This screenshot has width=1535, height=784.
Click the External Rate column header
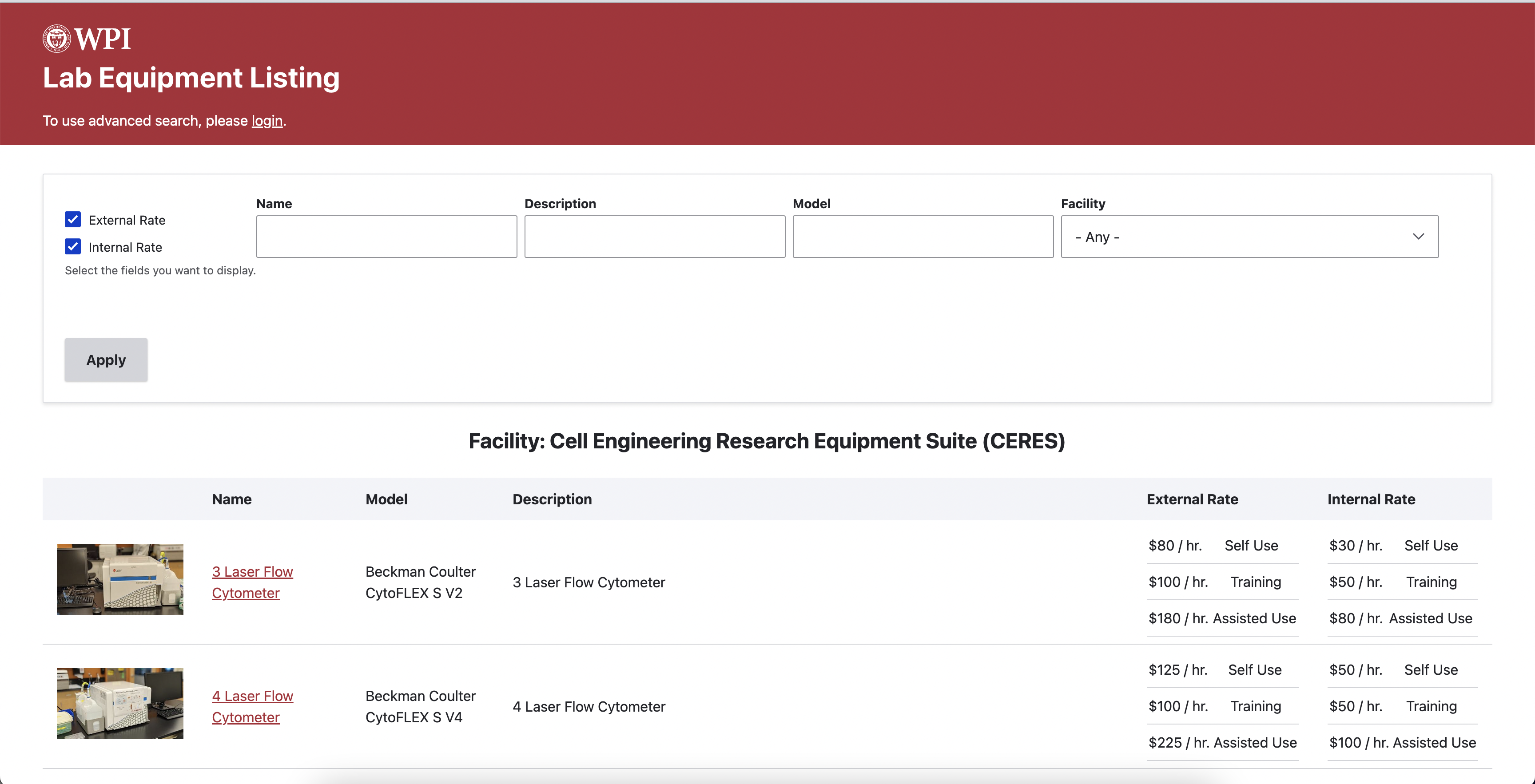coord(1192,499)
